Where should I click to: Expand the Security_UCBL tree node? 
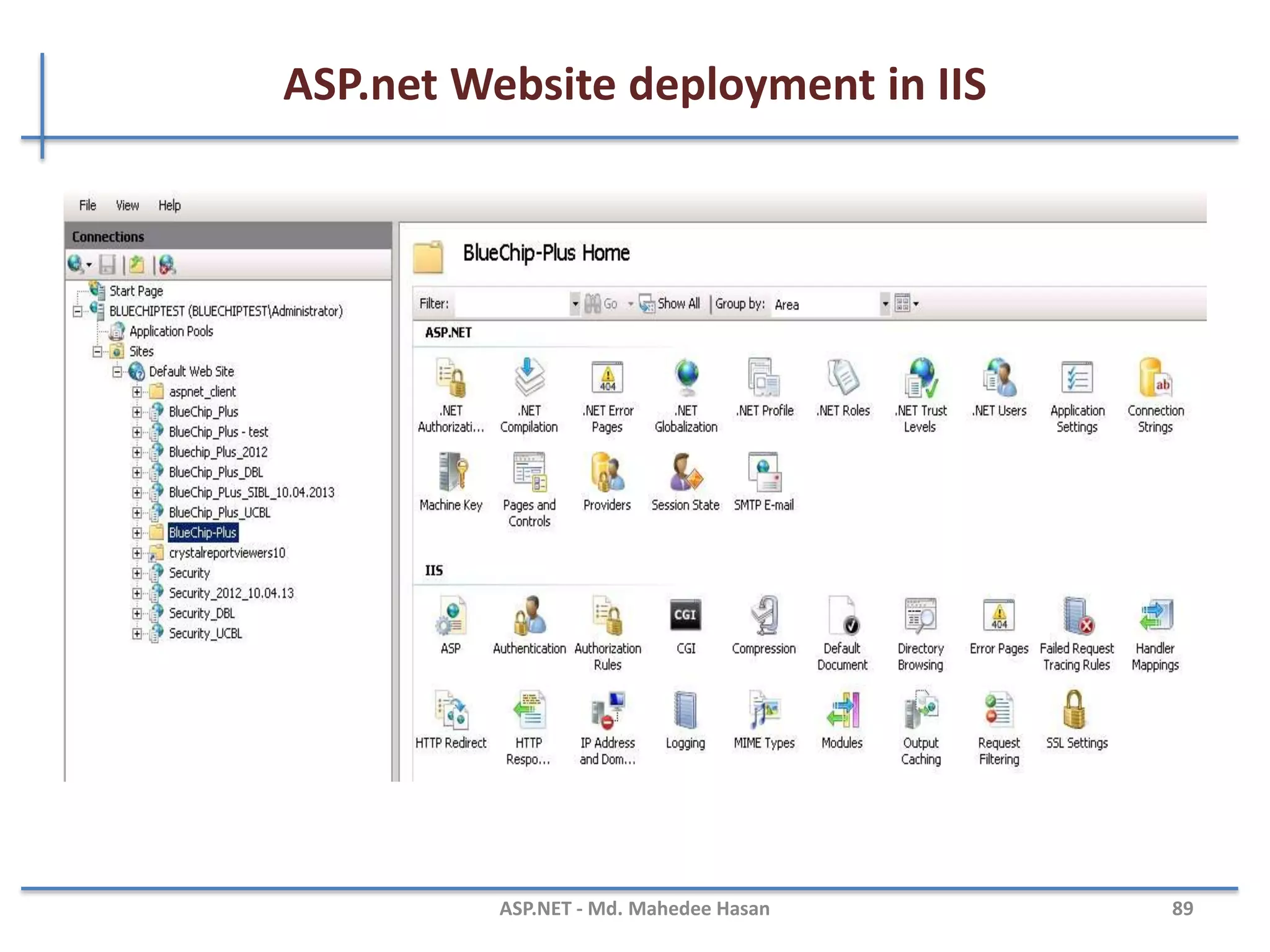pos(136,633)
